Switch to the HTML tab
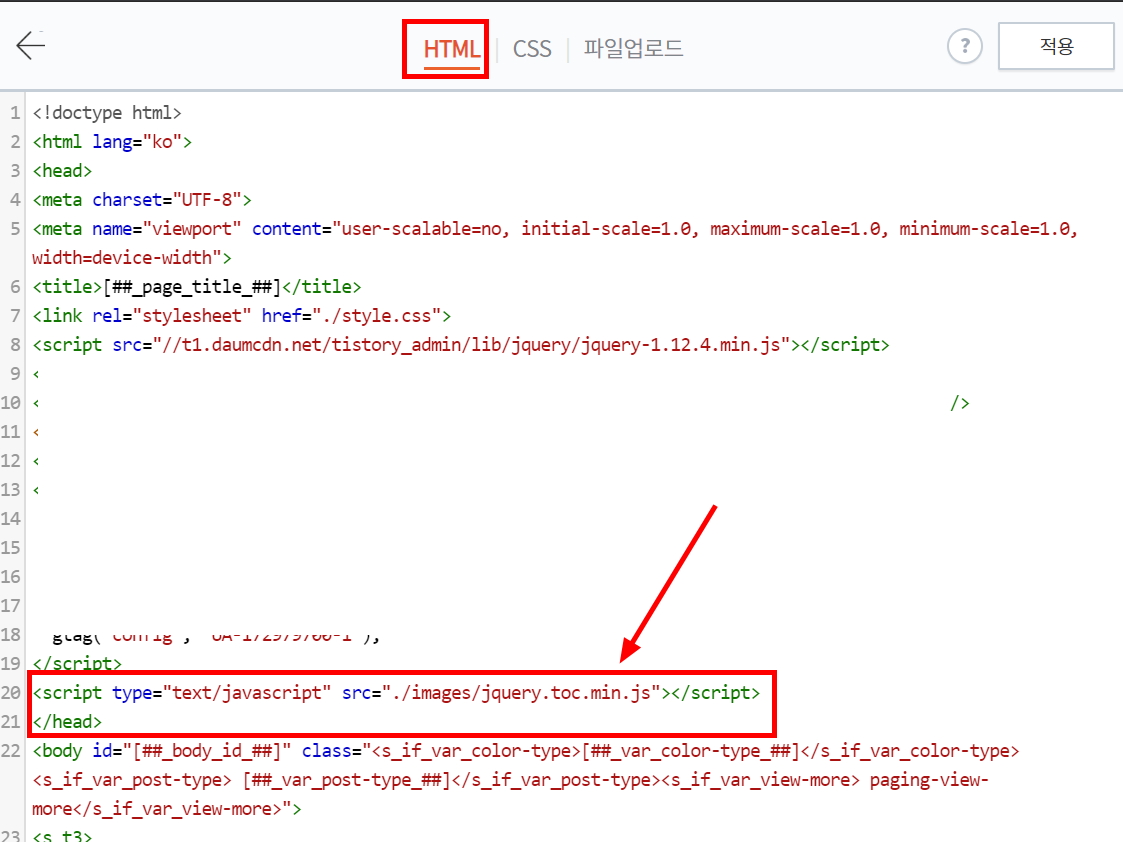 451,49
